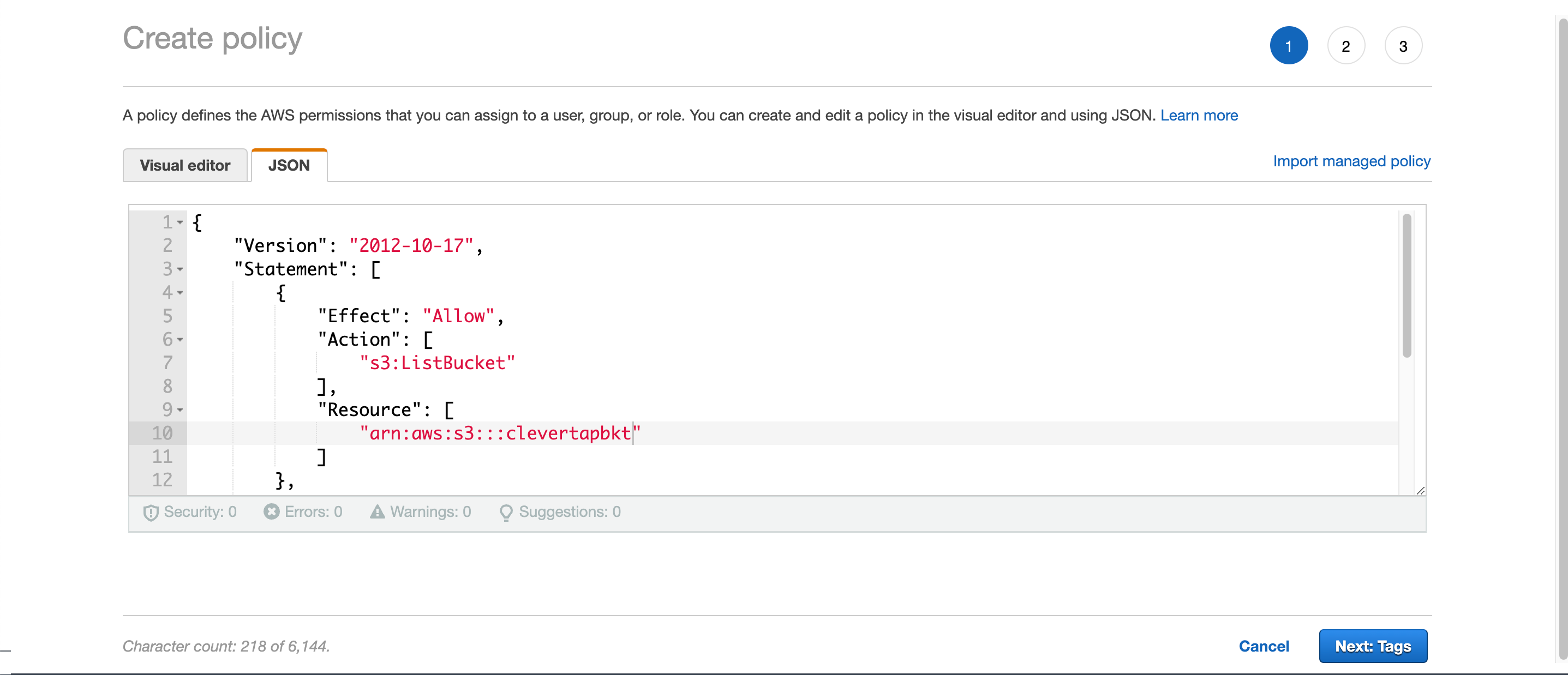Screen dimensions: 1568x675
Task: Open the Learn more link
Action: click(x=1199, y=116)
